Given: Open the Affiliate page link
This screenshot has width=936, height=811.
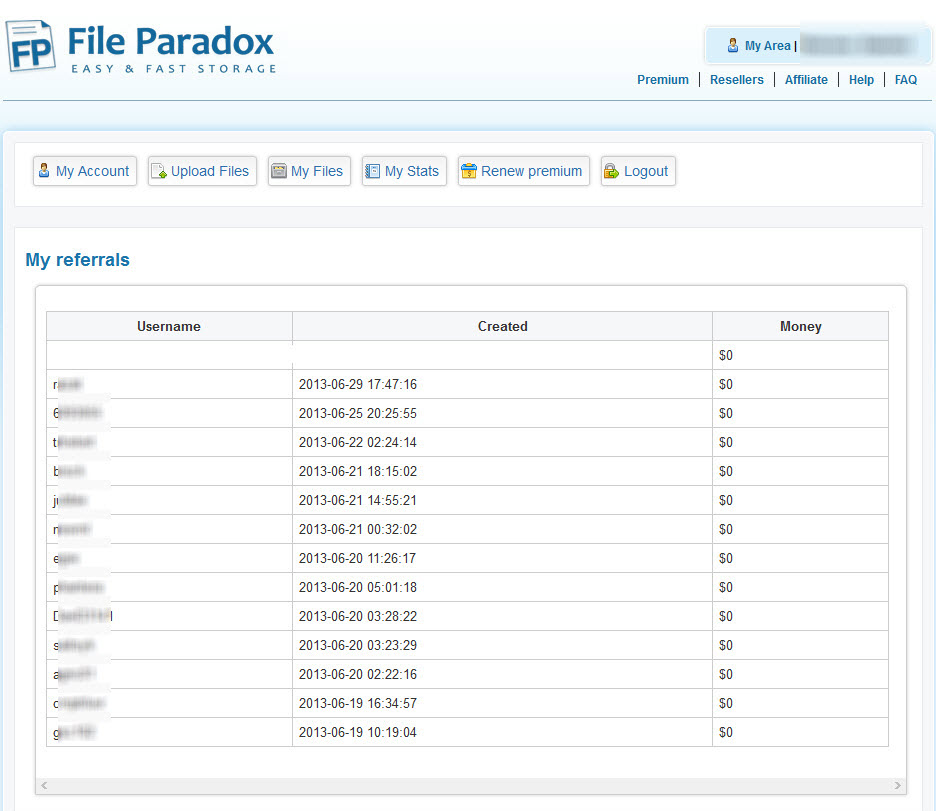Looking at the screenshot, I should pyautogui.click(x=806, y=80).
